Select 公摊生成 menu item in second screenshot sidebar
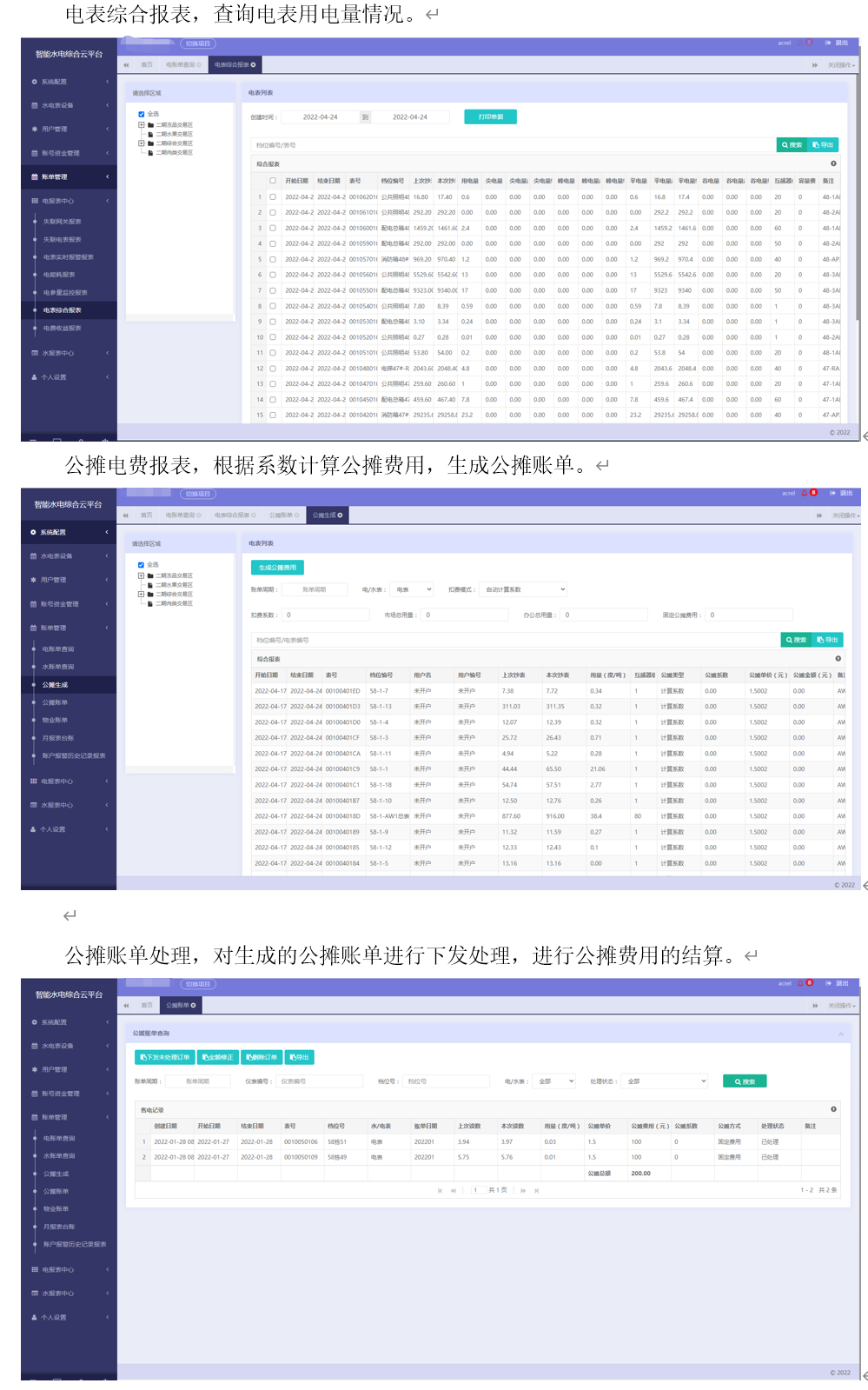Screen dimensions: 868x1390 coord(69,685)
